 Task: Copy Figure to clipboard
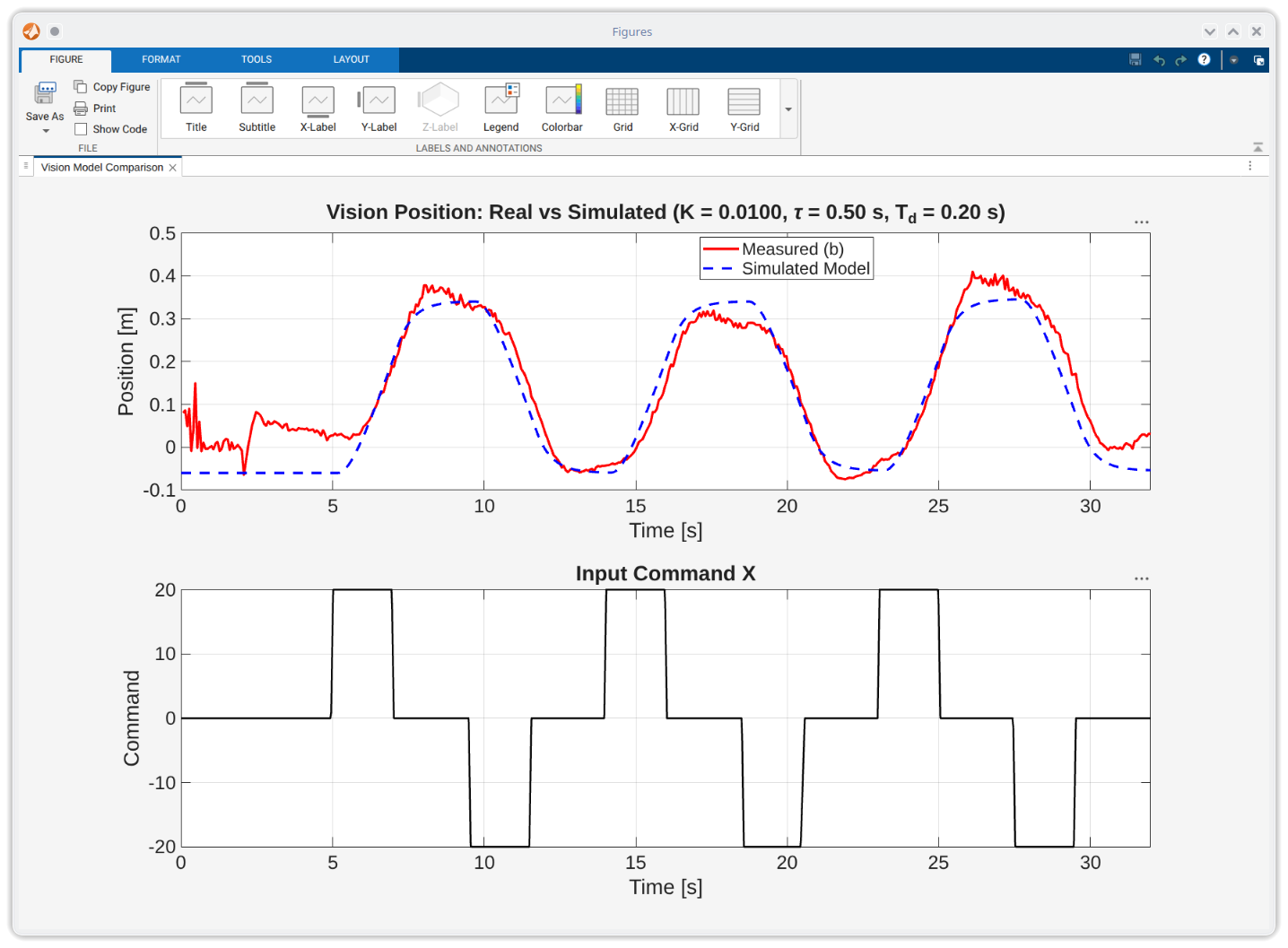point(112,87)
